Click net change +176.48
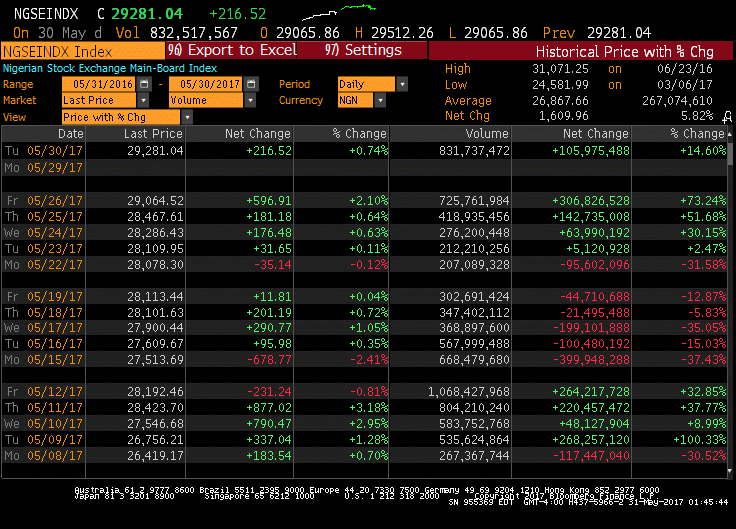This screenshot has width=736, height=529. 269,233
